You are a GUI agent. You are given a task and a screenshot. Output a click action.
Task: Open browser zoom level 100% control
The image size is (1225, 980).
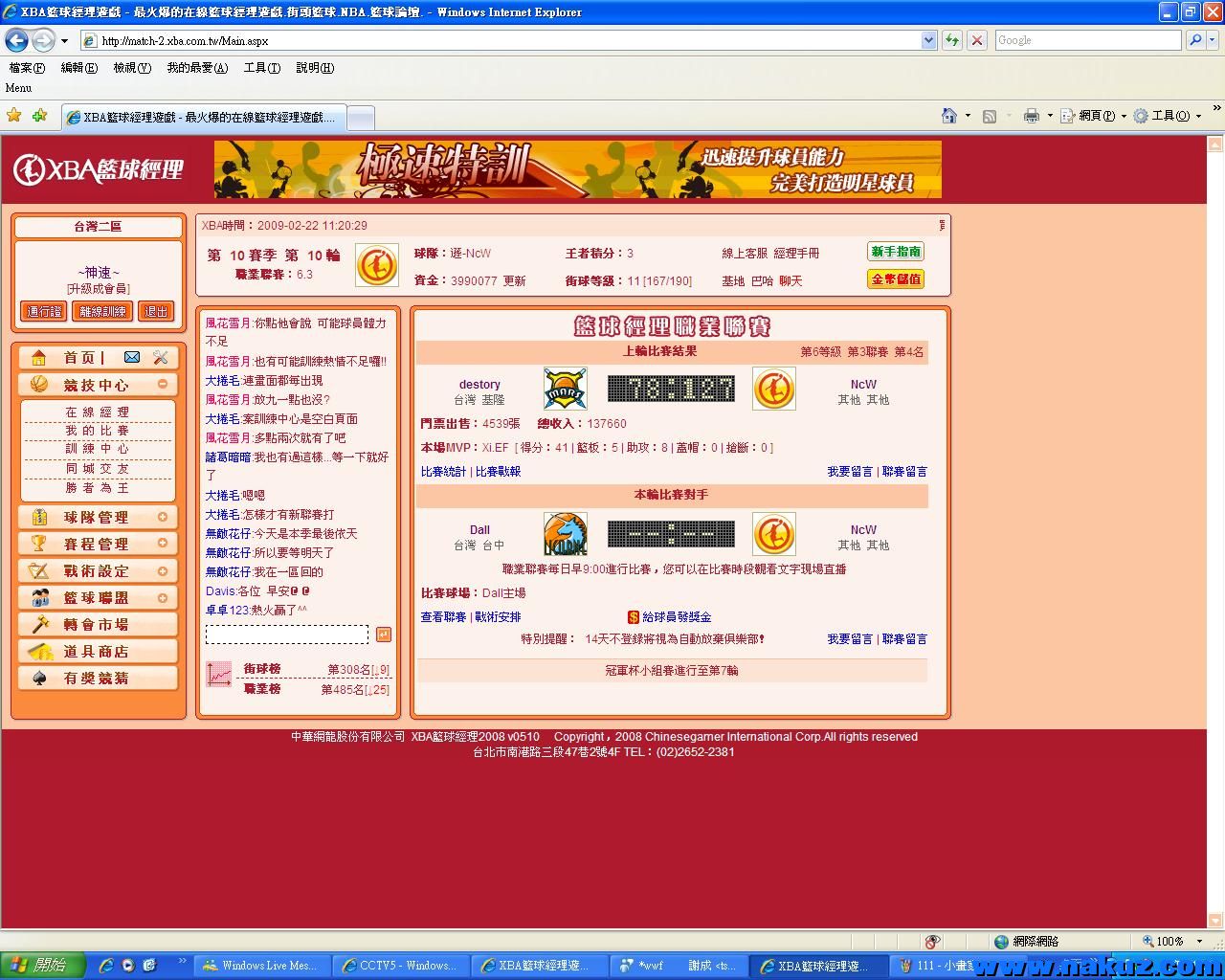(x=1172, y=942)
